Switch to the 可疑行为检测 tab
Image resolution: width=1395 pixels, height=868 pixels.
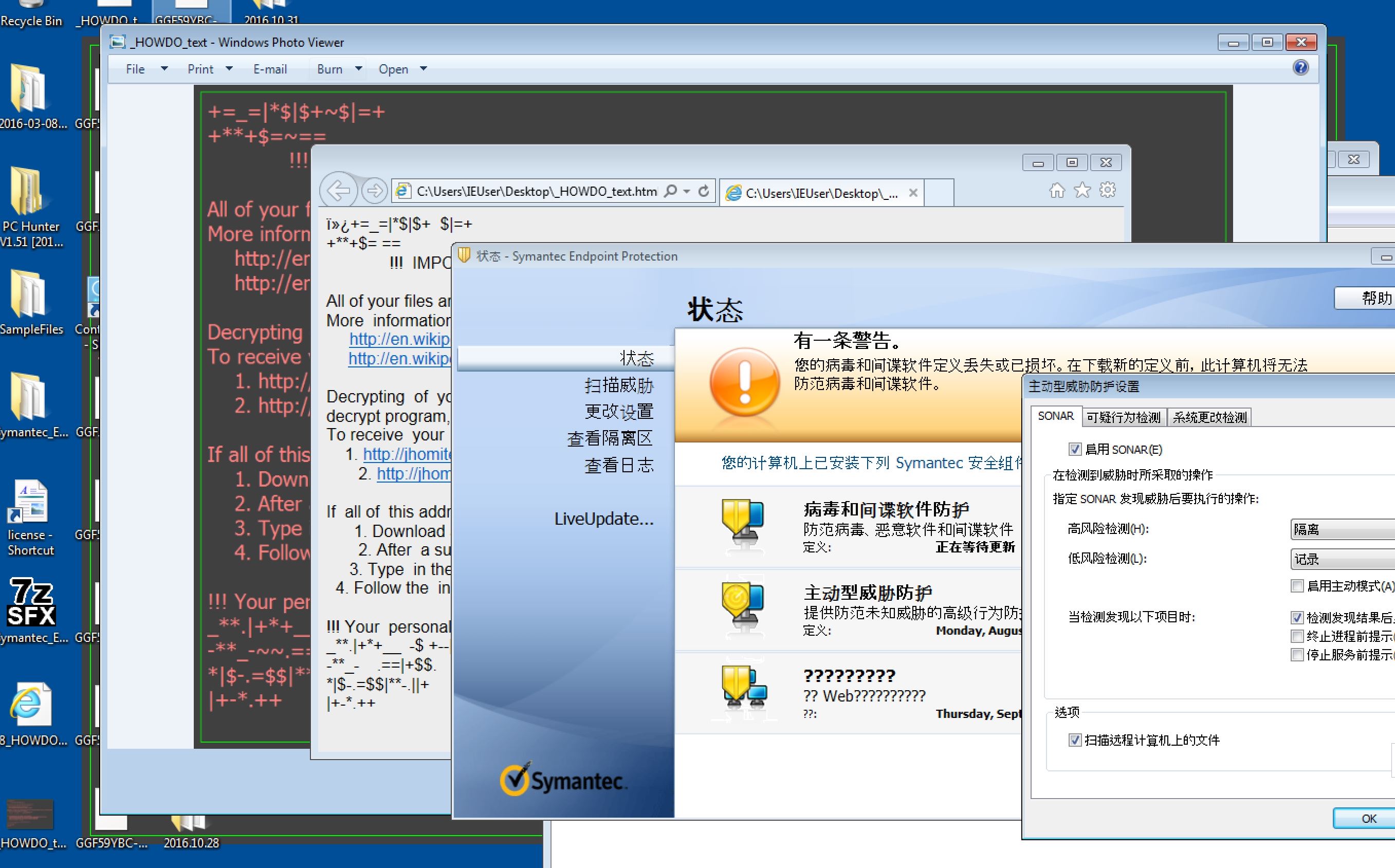tap(1124, 417)
